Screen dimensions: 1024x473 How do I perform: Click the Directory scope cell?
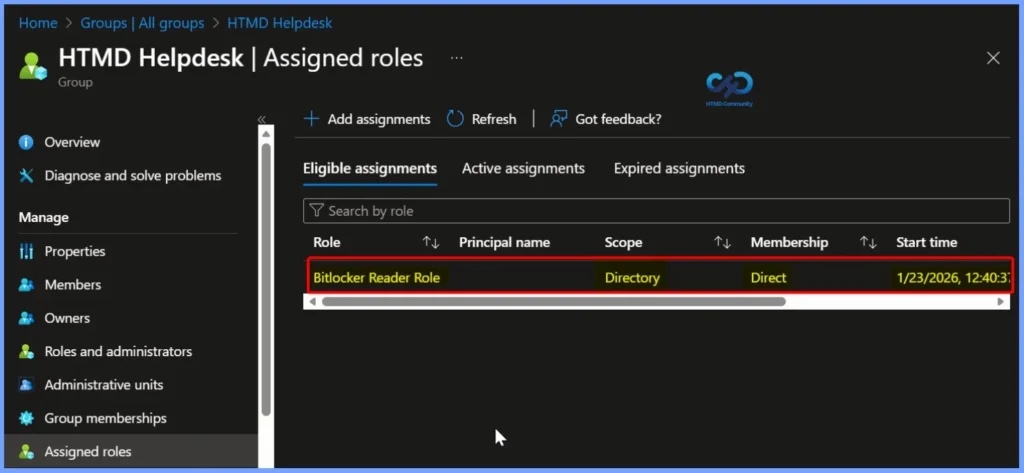[632, 278]
